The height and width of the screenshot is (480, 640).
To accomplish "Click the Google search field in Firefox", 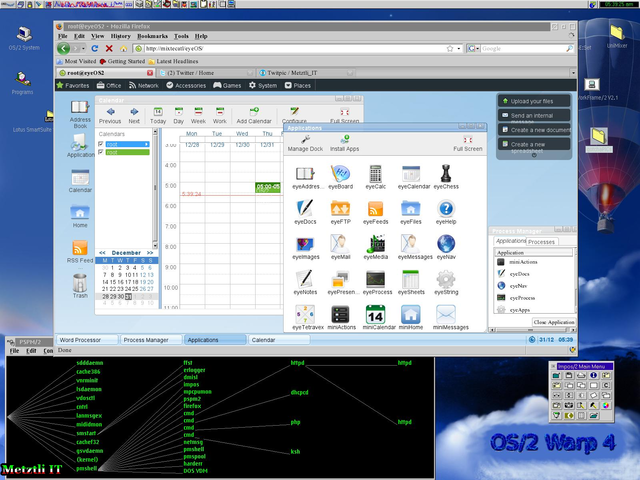I will click(x=523, y=49).
